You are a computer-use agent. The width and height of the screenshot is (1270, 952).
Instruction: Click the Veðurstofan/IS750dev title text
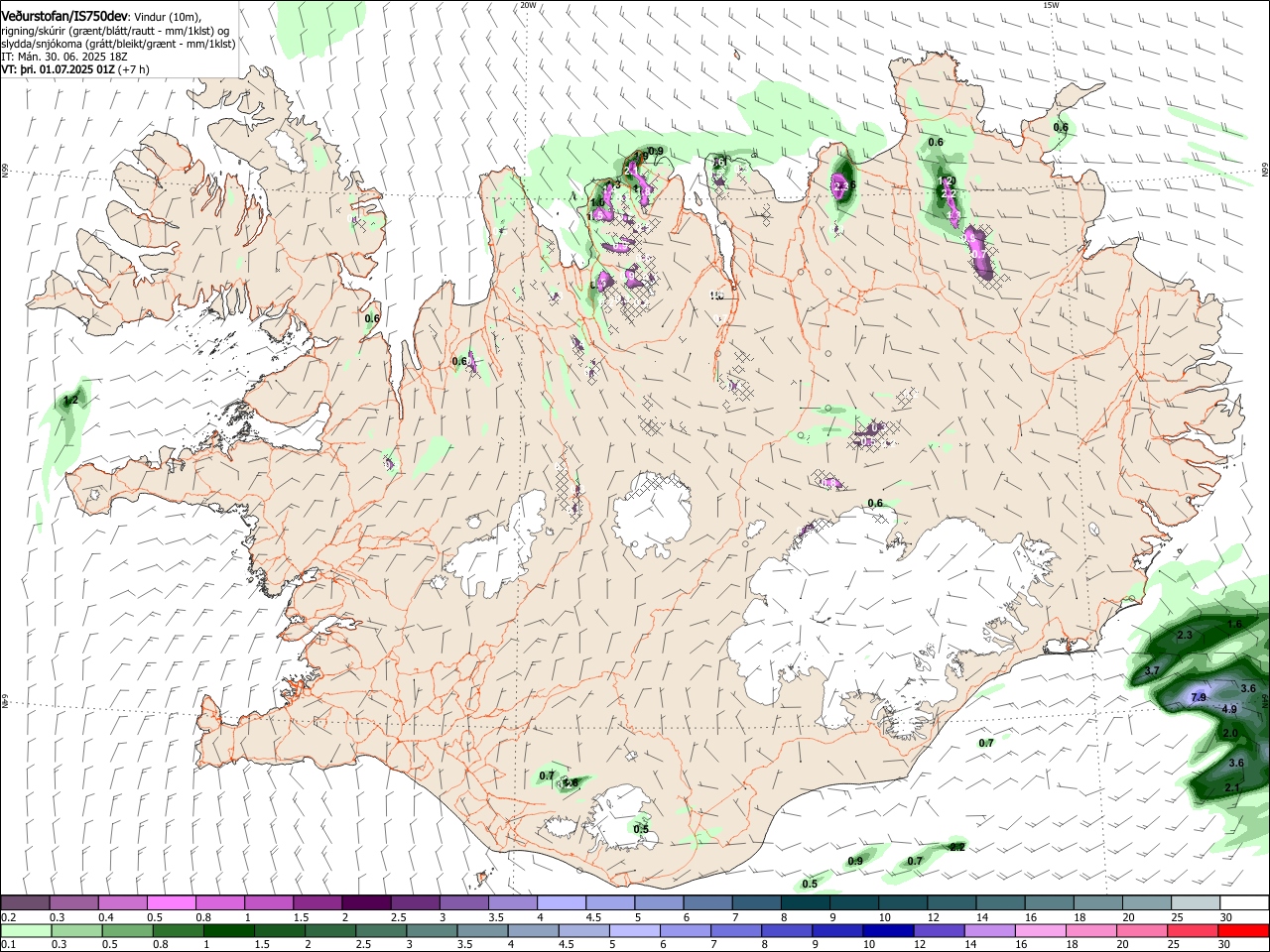65,15
